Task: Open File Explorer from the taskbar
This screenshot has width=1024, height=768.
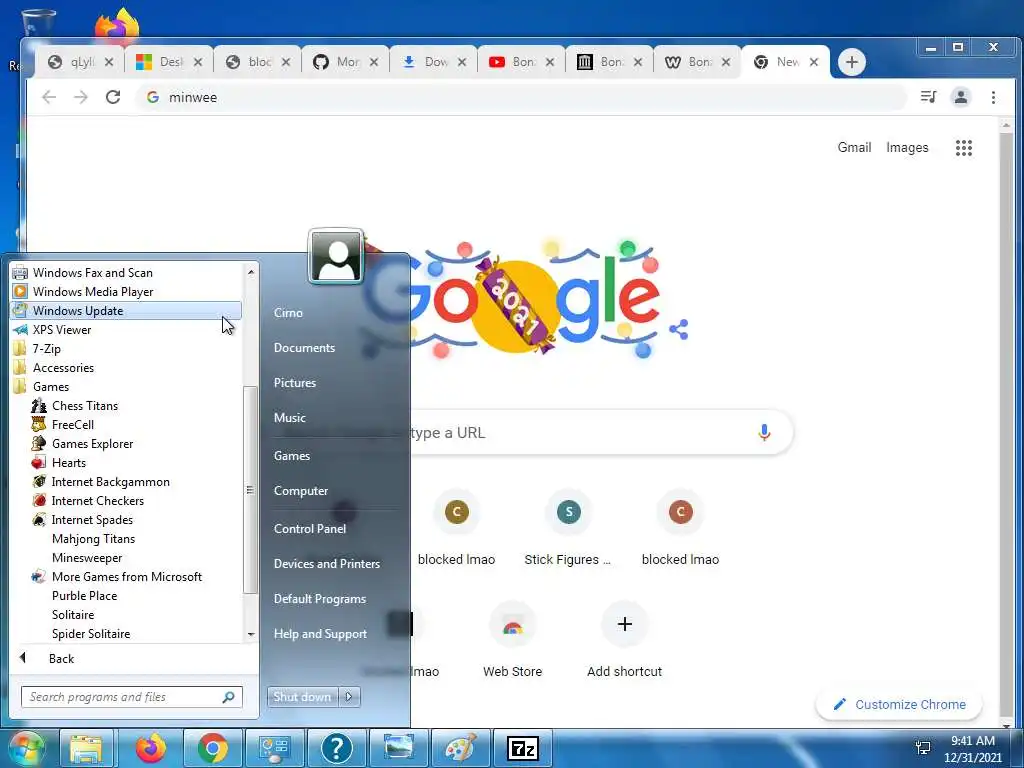Action: pyautogui.click(x=87, y=749)
